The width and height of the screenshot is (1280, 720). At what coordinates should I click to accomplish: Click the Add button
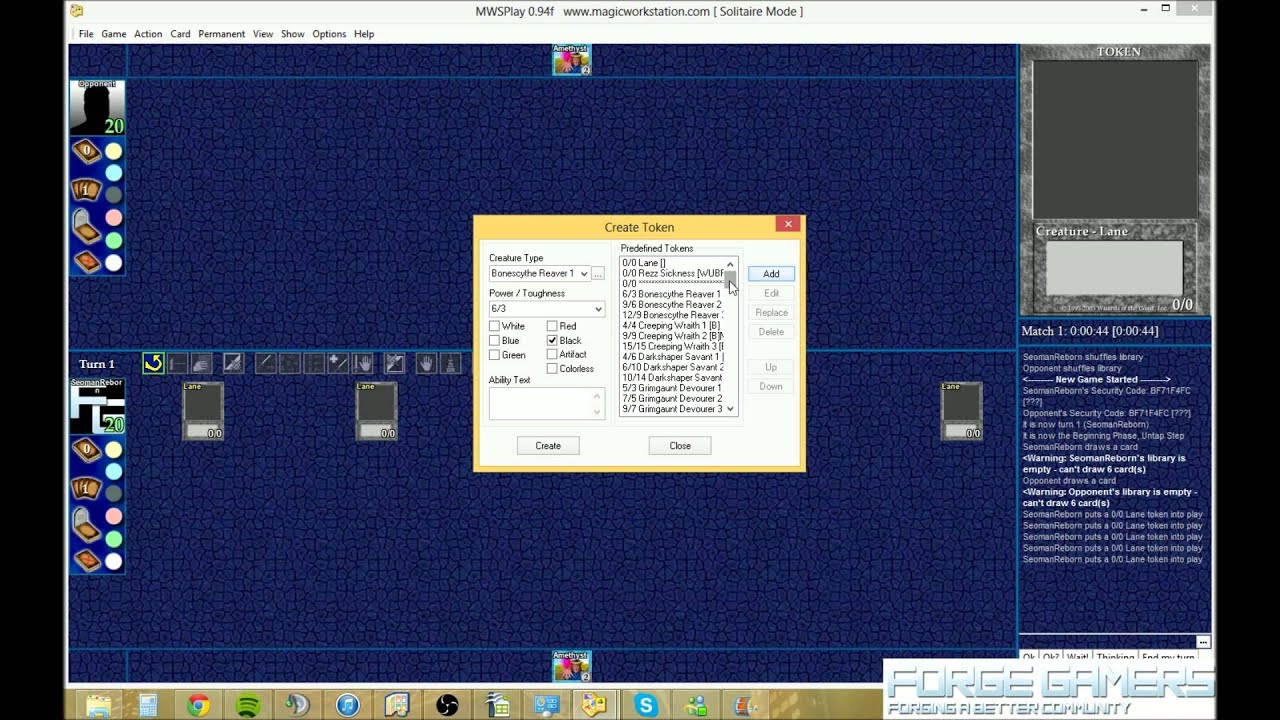[x=771, y=274]
